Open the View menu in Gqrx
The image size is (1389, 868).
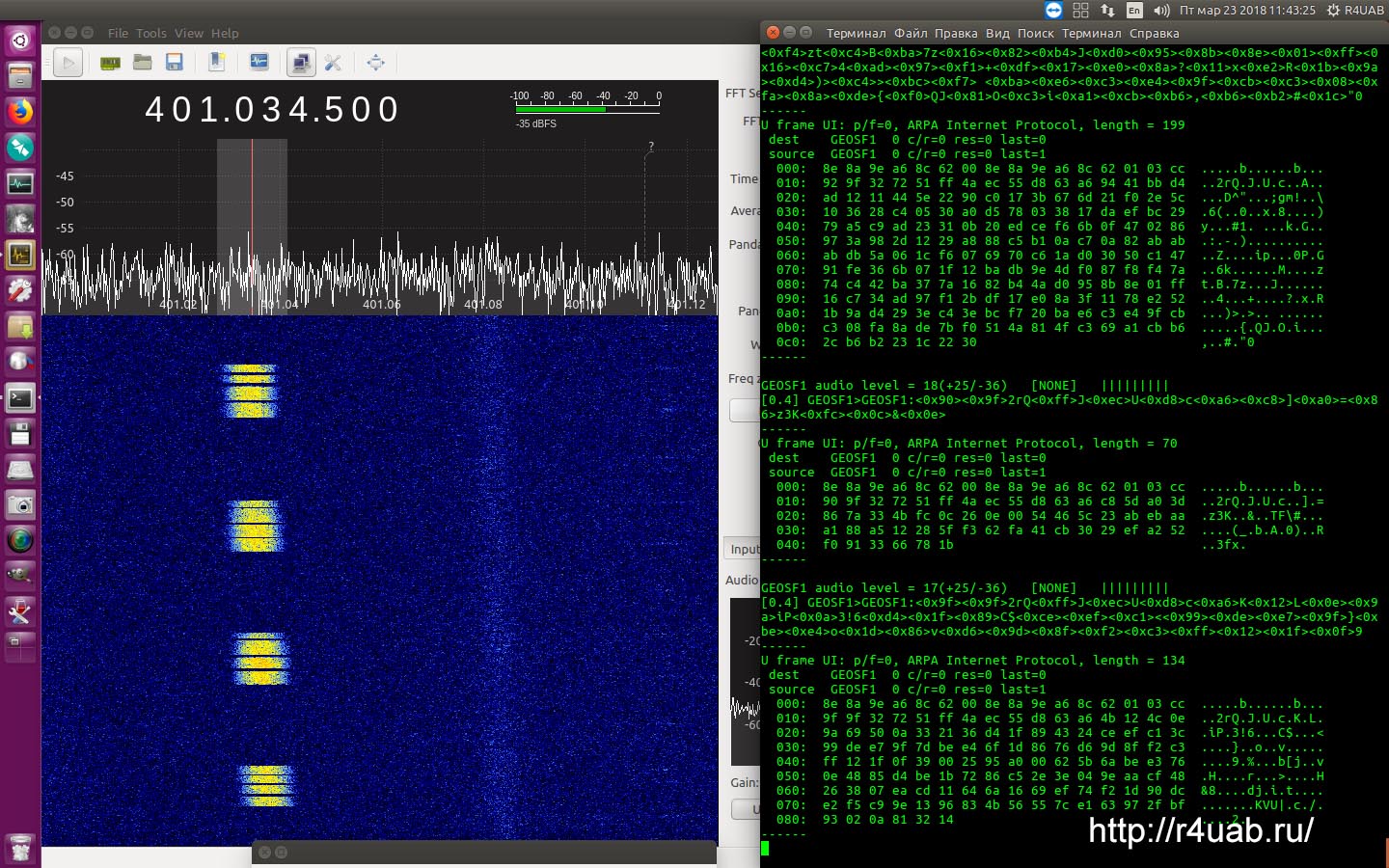click(x=189, y=33)
